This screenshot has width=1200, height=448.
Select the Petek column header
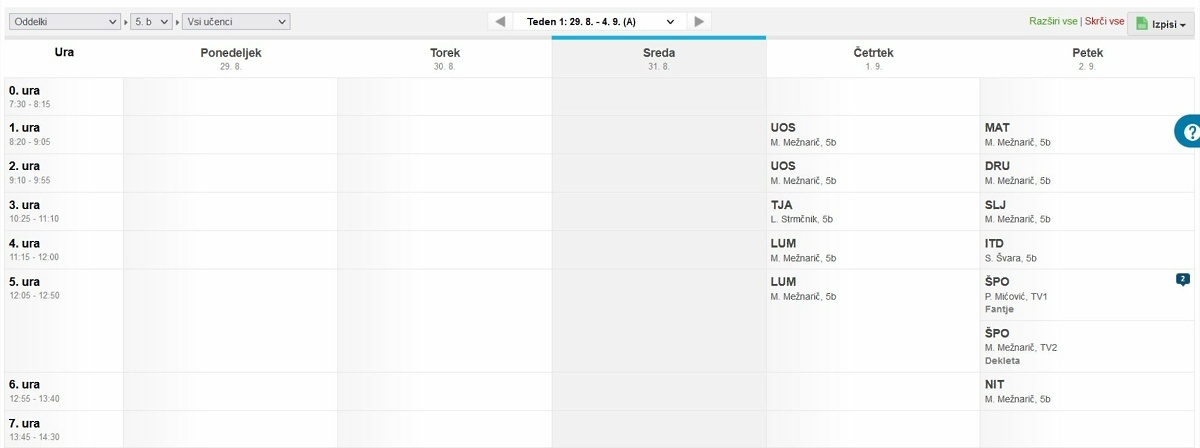pos(1087,58)
